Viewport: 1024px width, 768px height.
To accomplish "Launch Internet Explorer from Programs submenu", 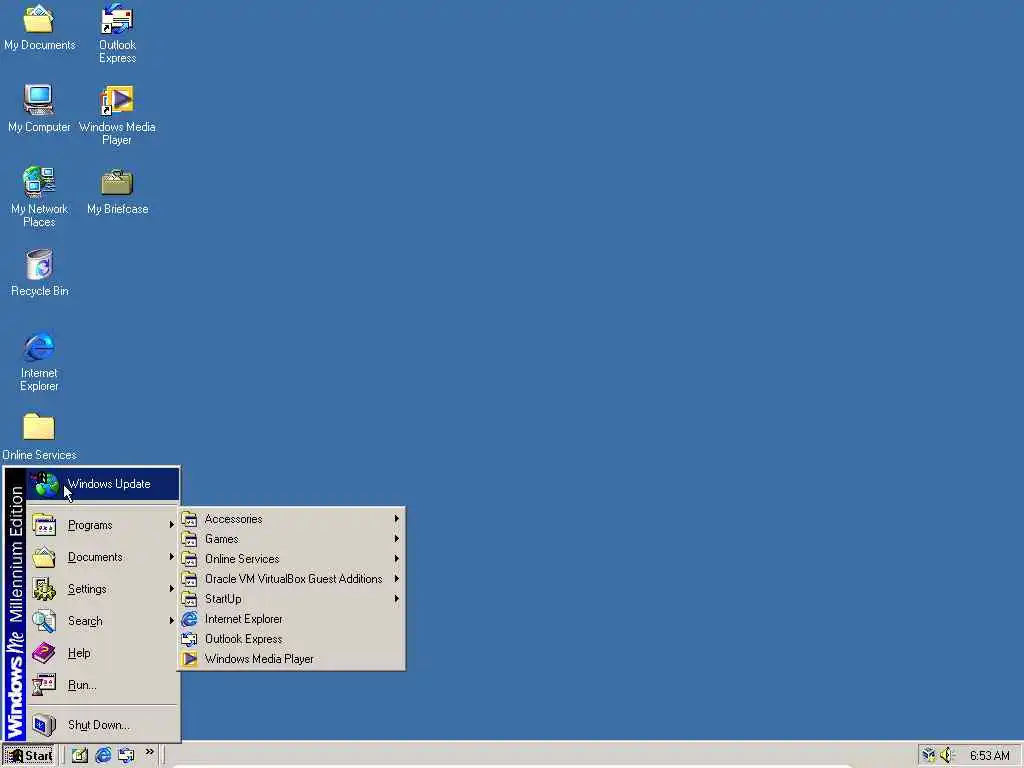I will click(291, 619).
